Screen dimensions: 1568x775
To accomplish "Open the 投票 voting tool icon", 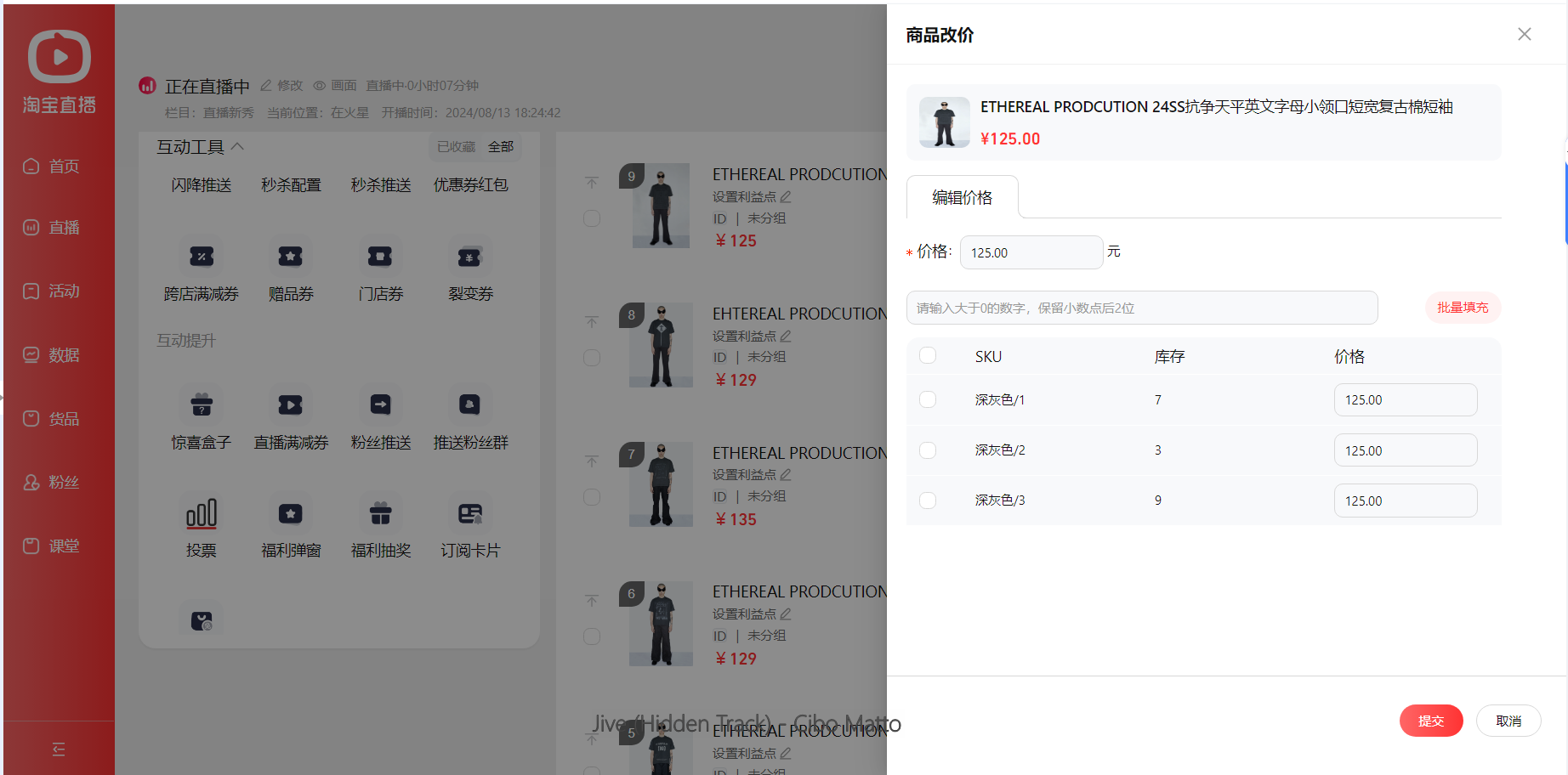I will point(202,513).
